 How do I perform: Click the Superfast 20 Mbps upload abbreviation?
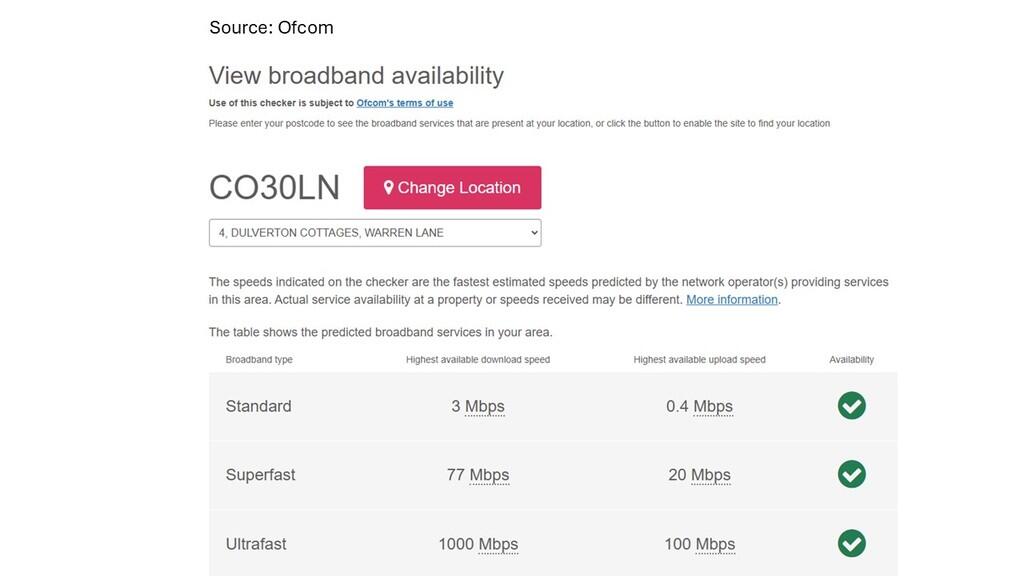711,475
